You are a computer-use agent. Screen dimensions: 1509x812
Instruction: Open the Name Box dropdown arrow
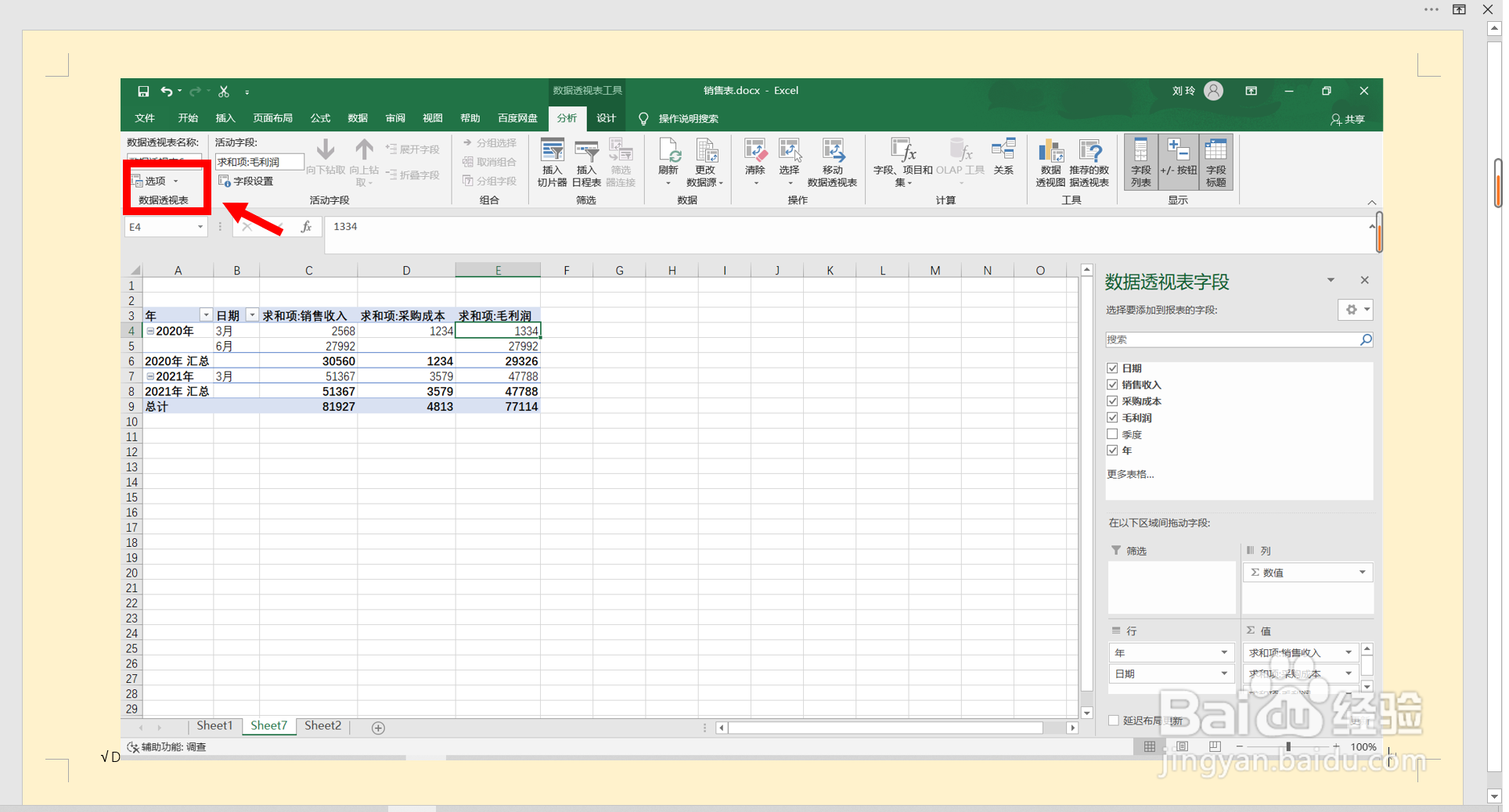coord(200,227)
